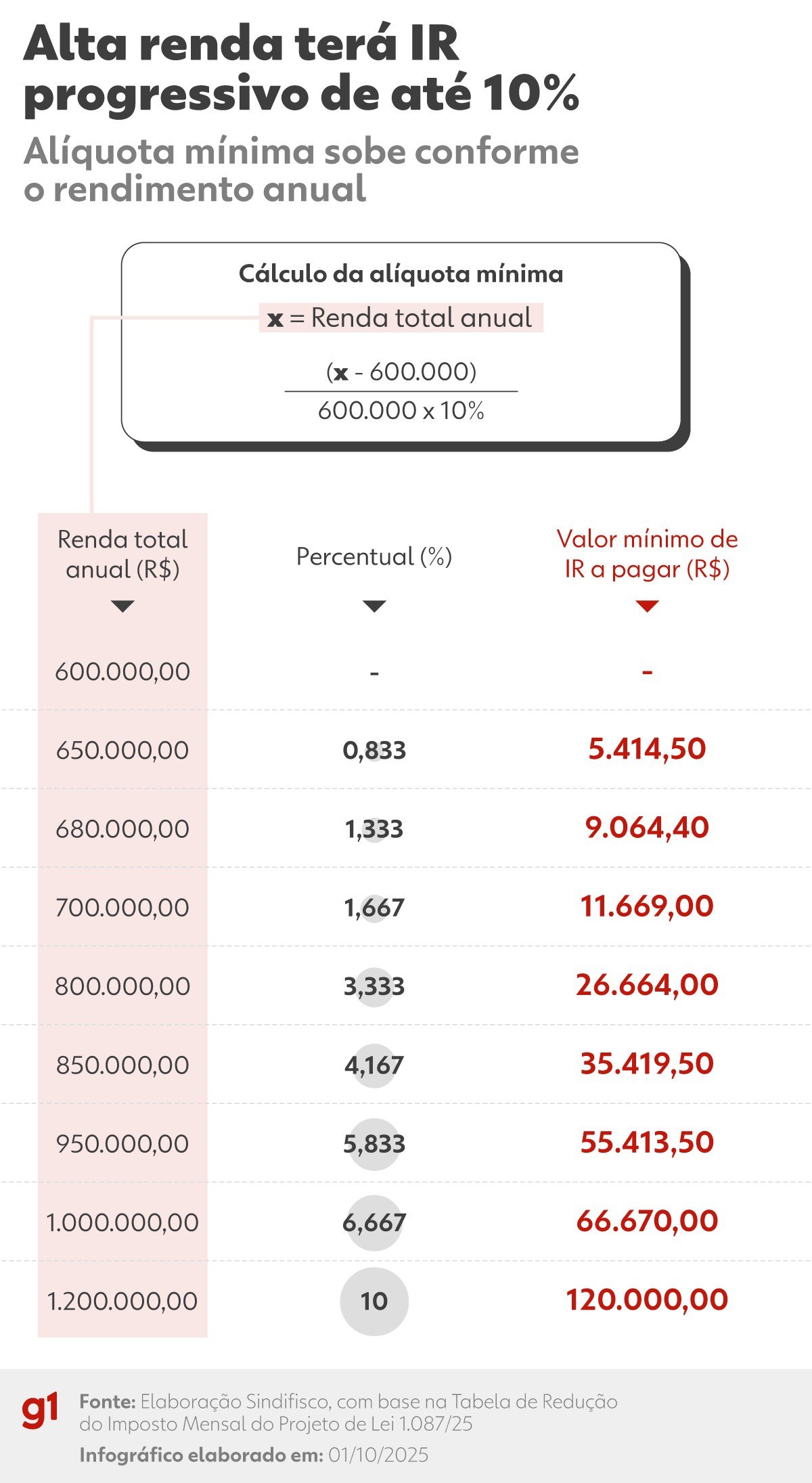Click the Valor mínimo de IR header
The width and height of the screenshot is (812, 1483).
tap(647, 554)
